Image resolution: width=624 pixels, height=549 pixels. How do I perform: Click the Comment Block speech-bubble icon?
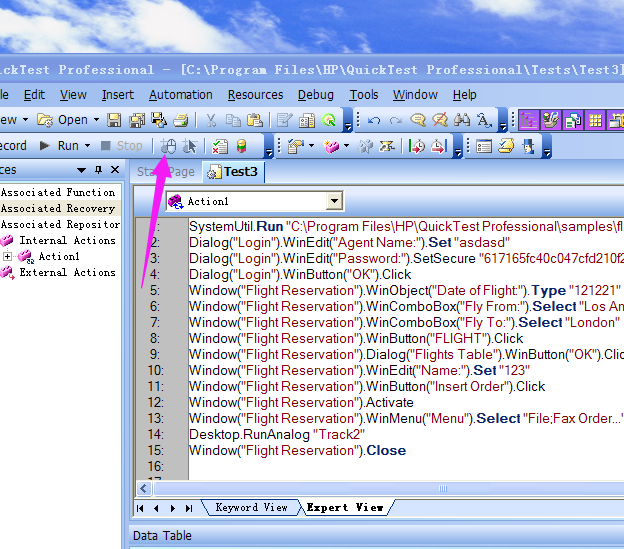tap(418, 120)
